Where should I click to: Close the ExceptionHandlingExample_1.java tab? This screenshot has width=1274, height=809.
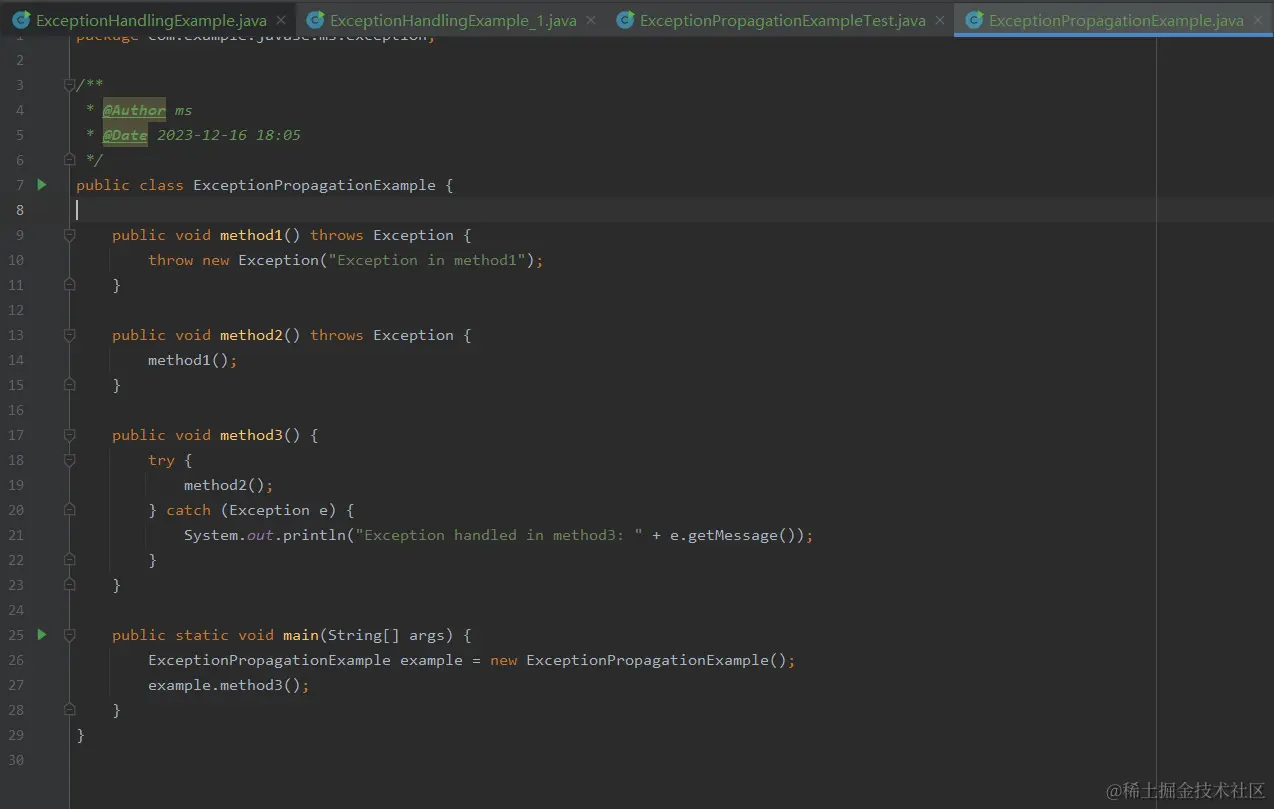pos(591,20)
